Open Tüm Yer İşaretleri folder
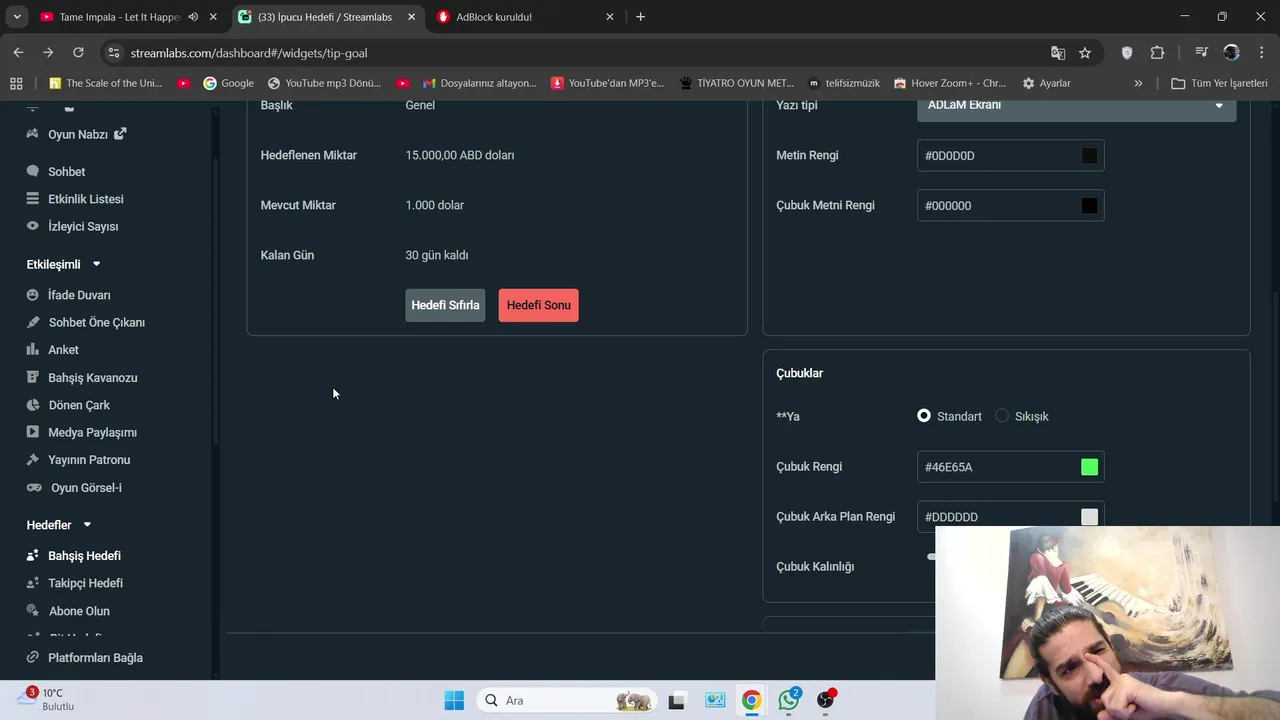This screenshot has width=1280, height=720. click(1220, 83)
